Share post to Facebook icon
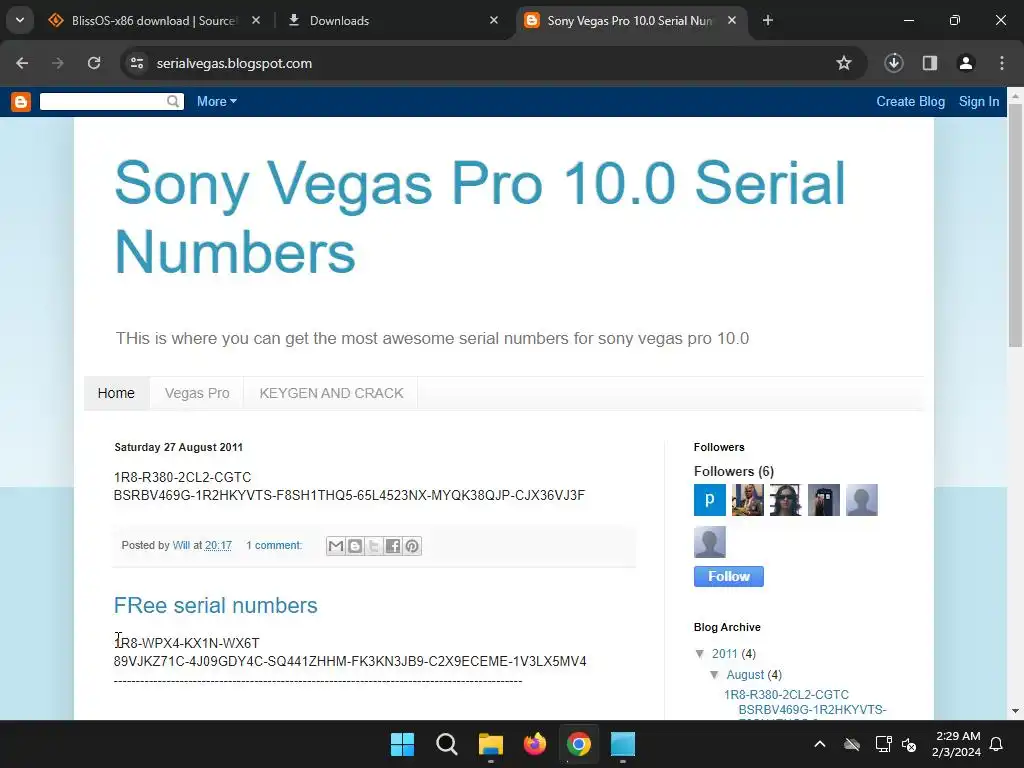This screenshot has height=768, width=1024. tap(392, 546)
